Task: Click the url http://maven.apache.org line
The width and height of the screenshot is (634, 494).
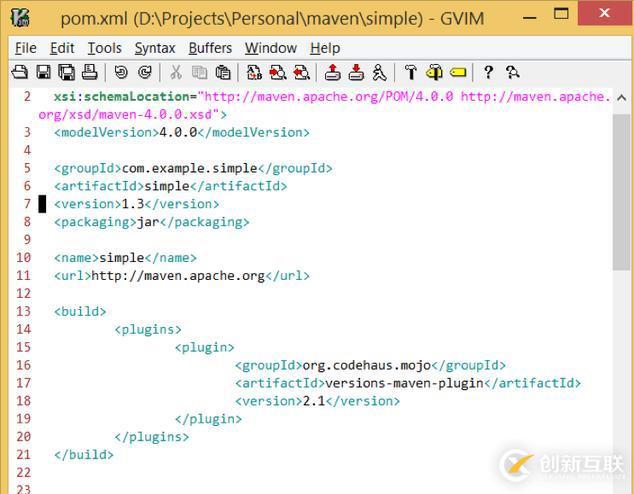Action: (182, 276)
